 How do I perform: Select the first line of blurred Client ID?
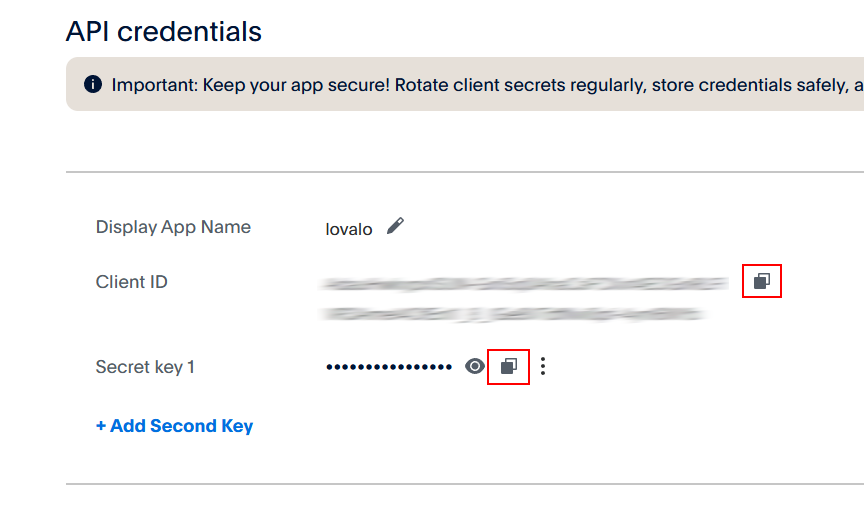[x=523, y=284]
